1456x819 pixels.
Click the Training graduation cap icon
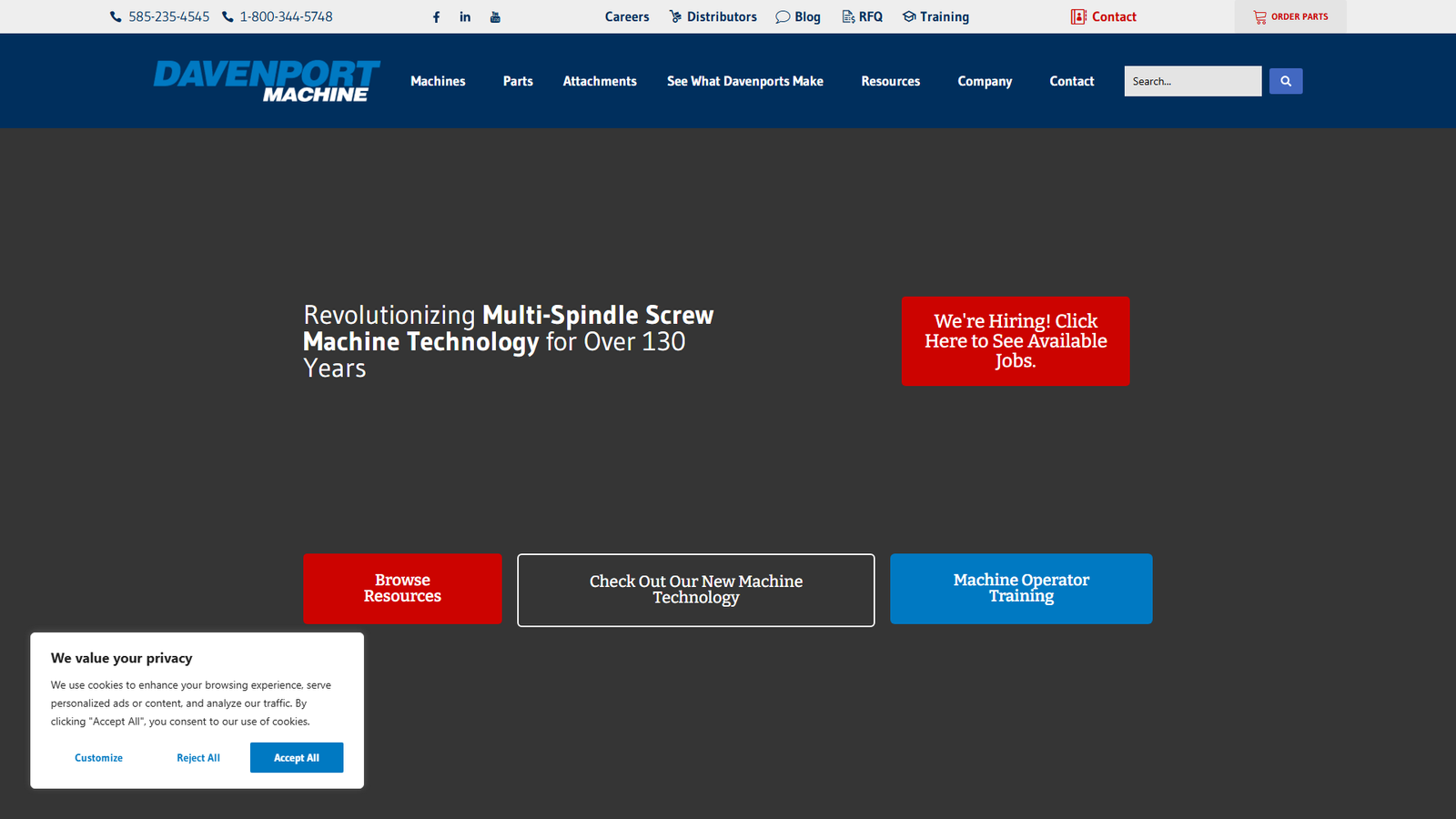tap(907, 16)
